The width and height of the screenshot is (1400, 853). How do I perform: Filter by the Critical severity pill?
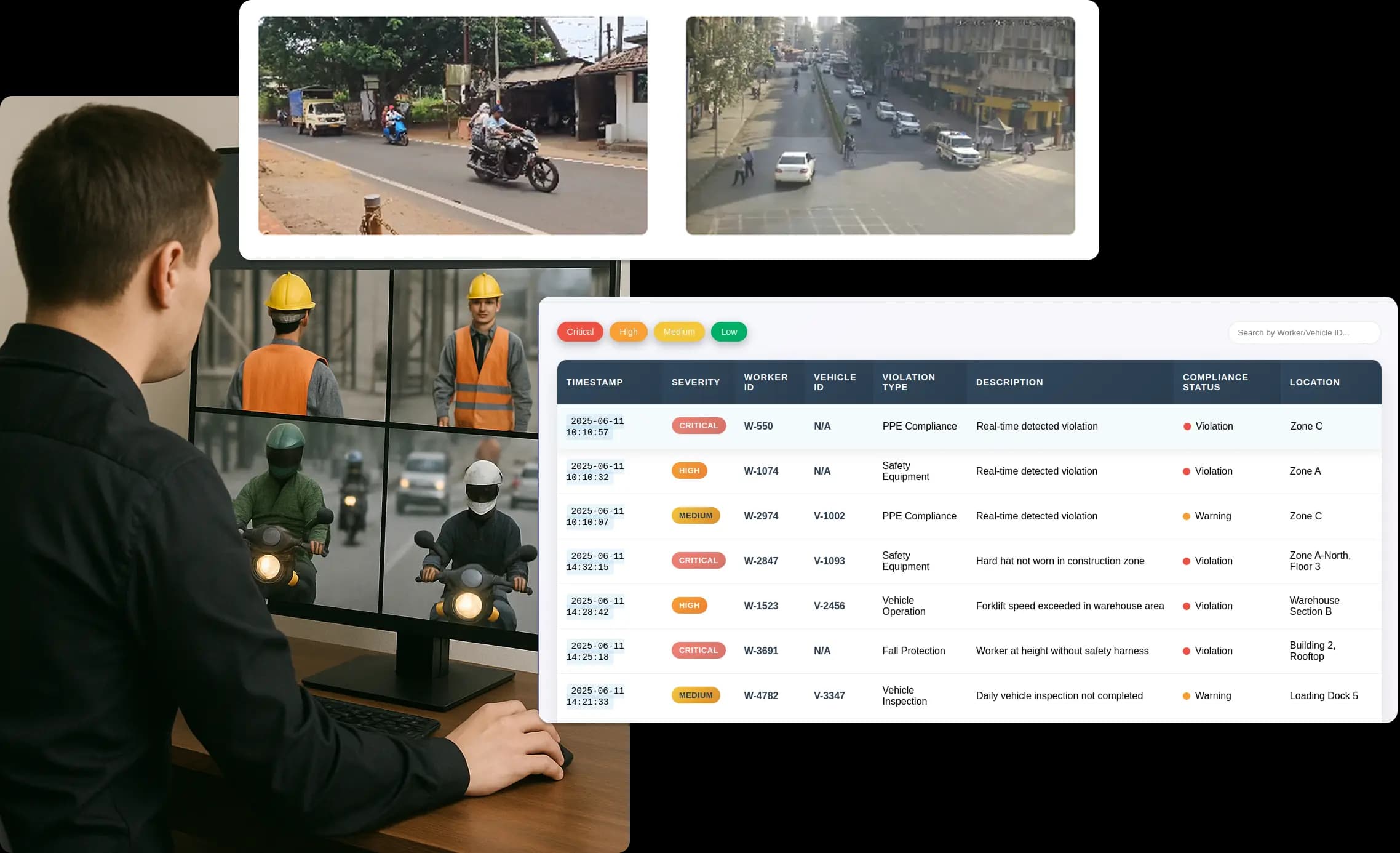coord(580,332)
